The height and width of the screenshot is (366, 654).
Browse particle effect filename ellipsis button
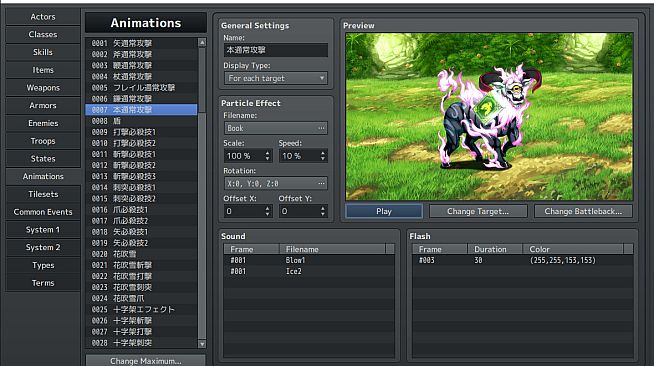(321, 128)
